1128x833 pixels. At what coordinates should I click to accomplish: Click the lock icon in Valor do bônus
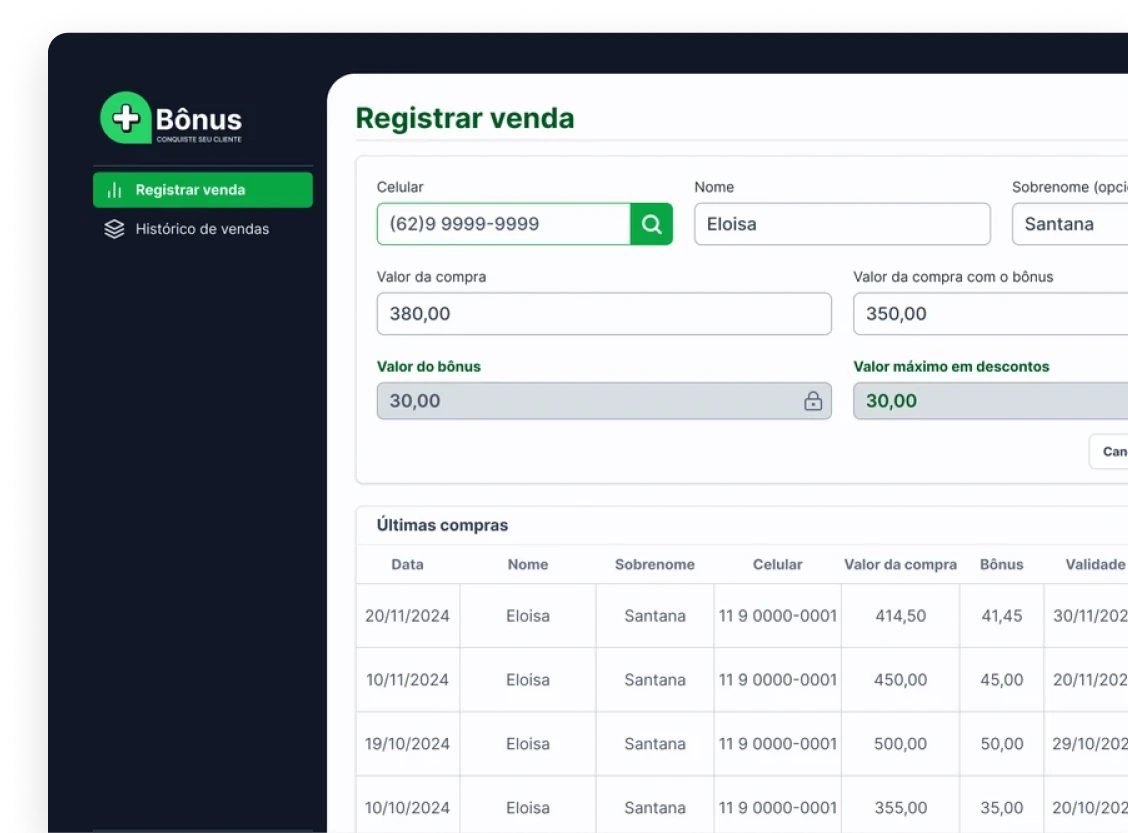[813, 401]
